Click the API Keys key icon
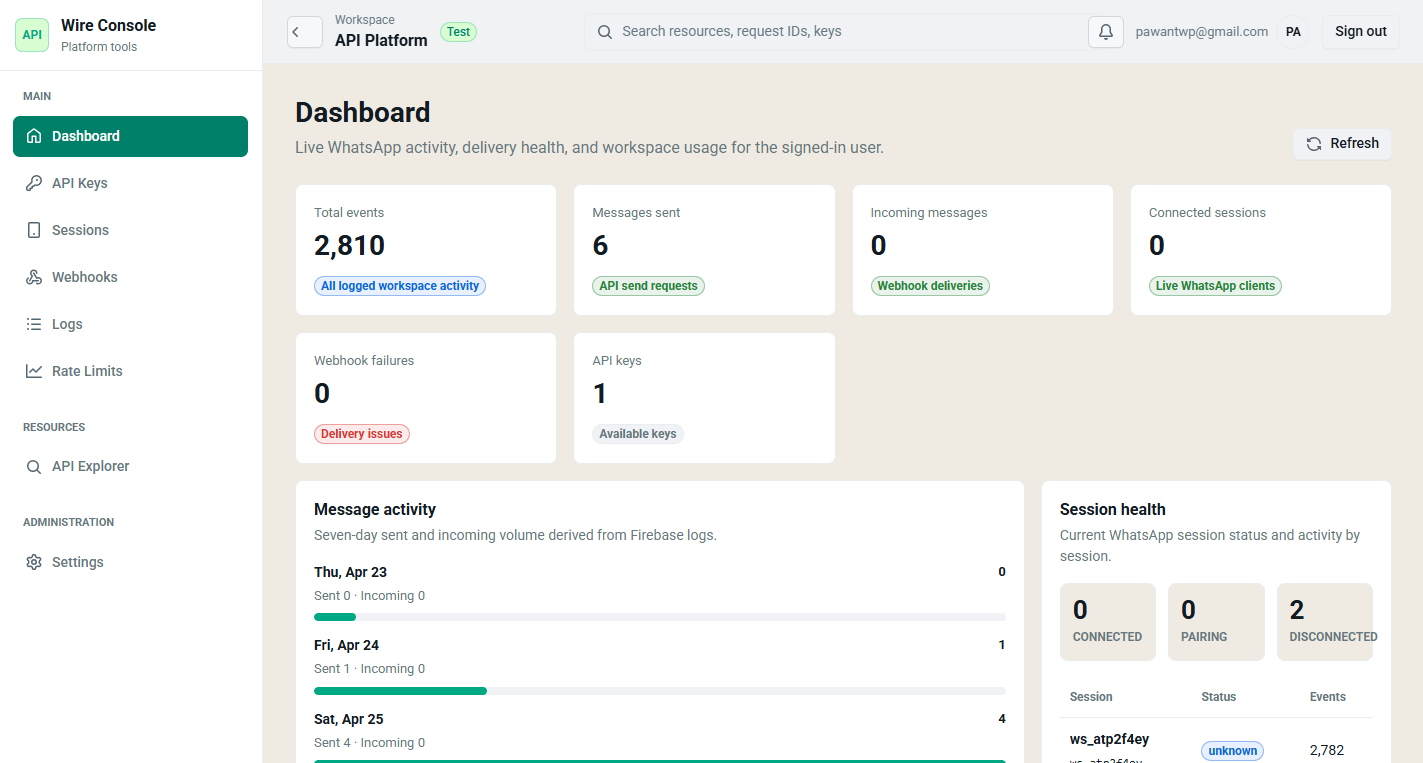 click(34, 183)
